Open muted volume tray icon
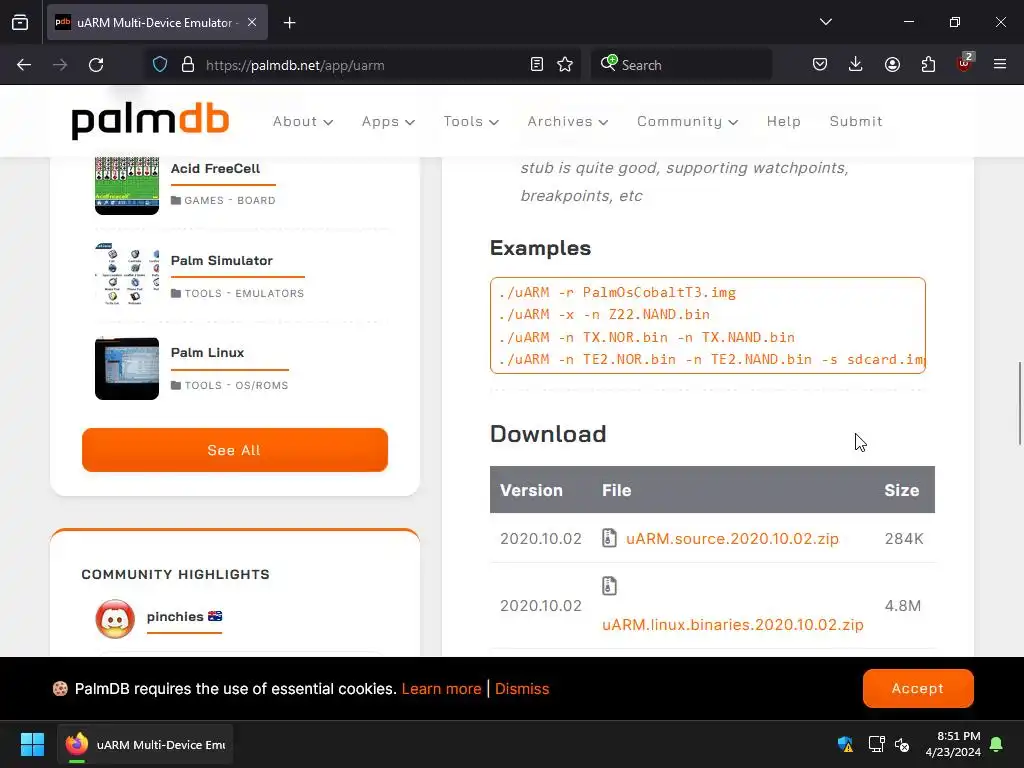 tap(903, 744)
